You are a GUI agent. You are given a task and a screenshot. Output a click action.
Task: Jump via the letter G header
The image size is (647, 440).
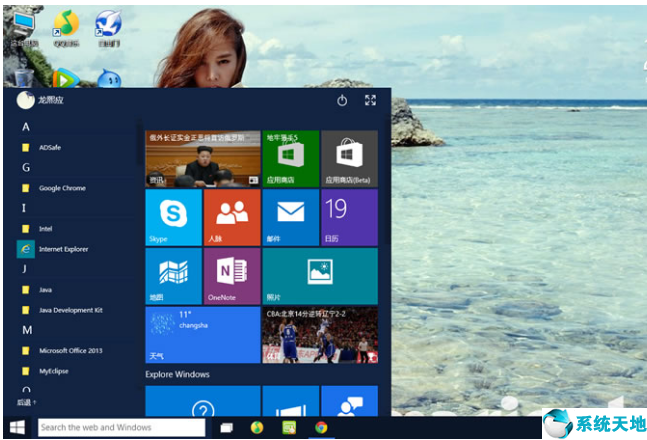[26, 168]
